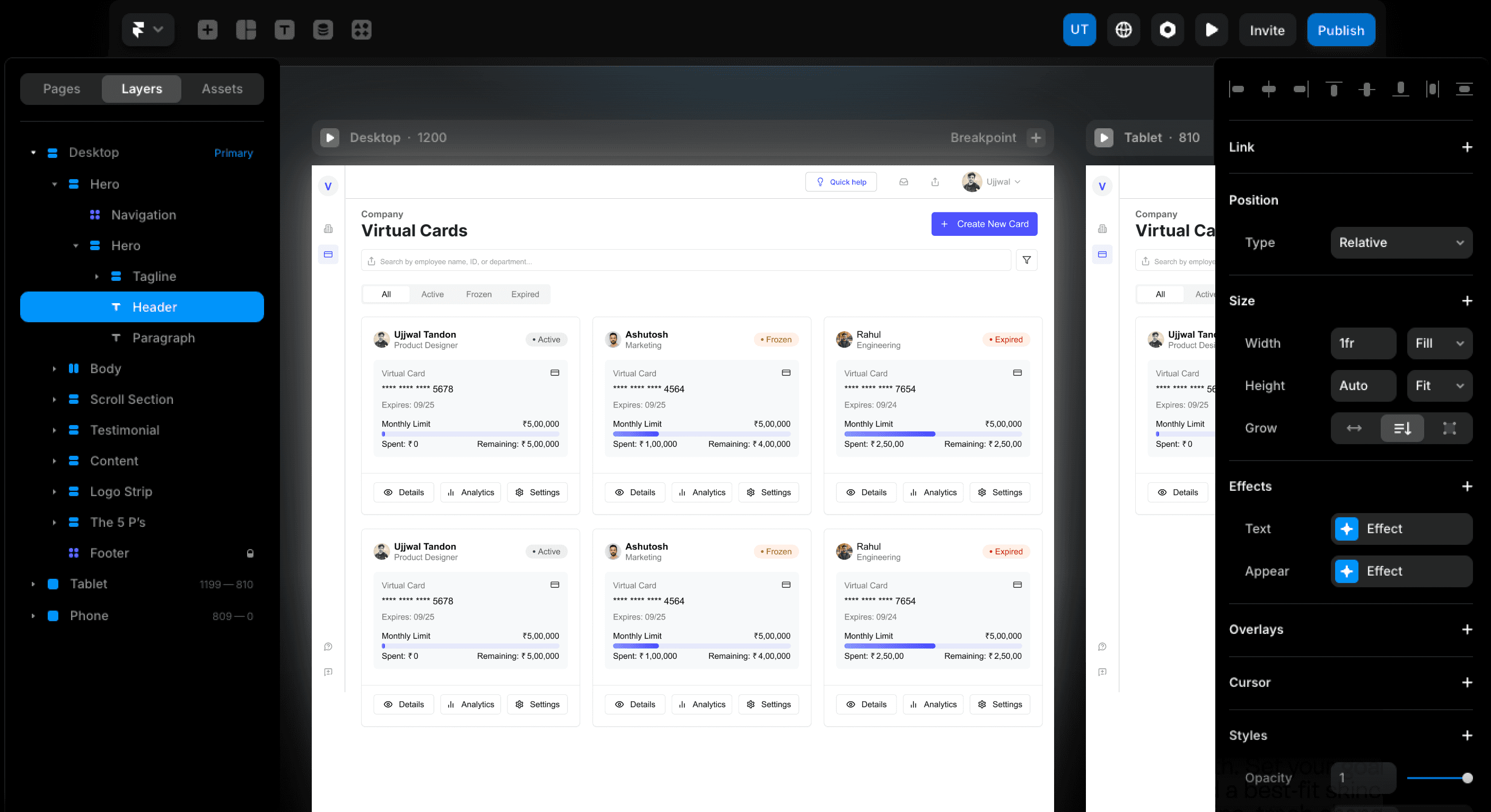Open the Position Type Relative dropdown
Image resolution: width=1491 pixels, height=812 pixels.
click(x=1401, y=243)
